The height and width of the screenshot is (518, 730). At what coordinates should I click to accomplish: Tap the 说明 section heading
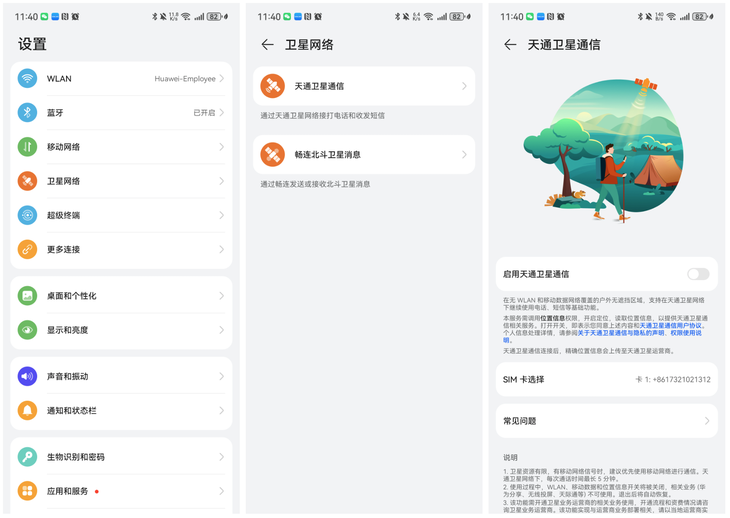click(x=510, y=457)
